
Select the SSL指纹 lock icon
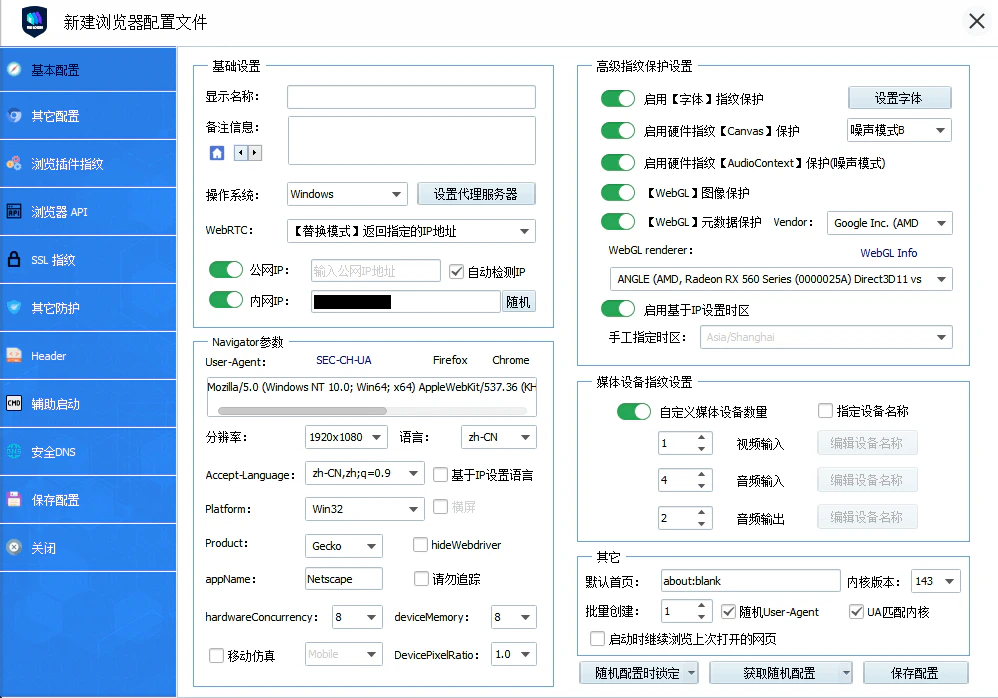click(15, 258)
